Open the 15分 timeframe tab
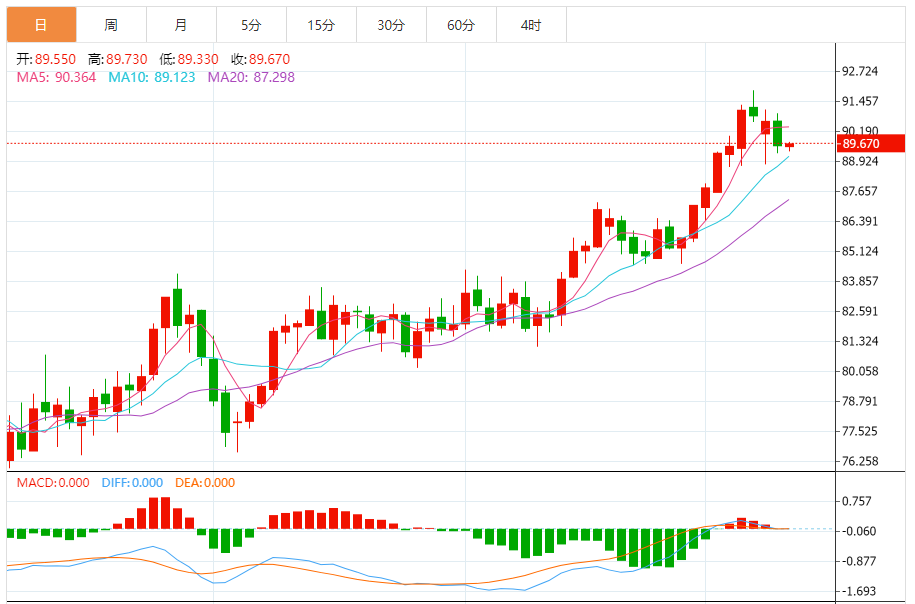Screen dimensions: 915x604 coord(322,25)
